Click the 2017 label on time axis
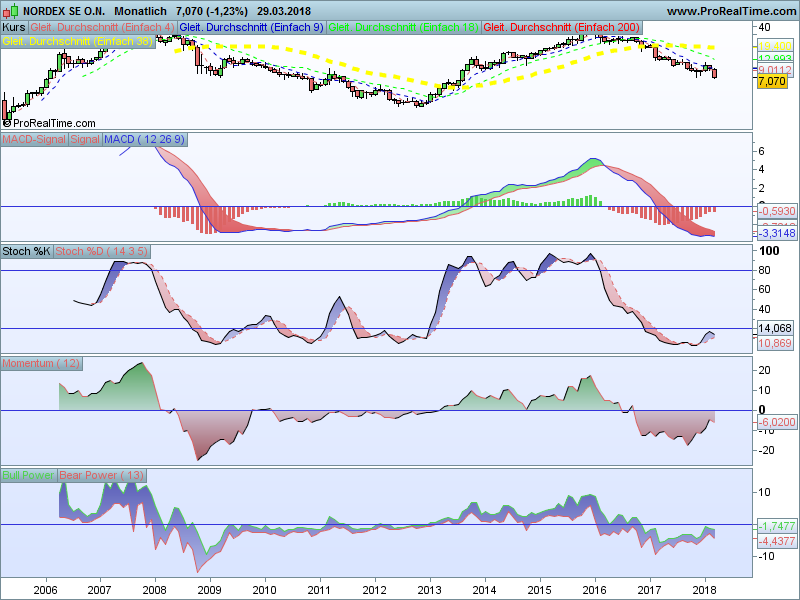800x600 pixels. 649,590
